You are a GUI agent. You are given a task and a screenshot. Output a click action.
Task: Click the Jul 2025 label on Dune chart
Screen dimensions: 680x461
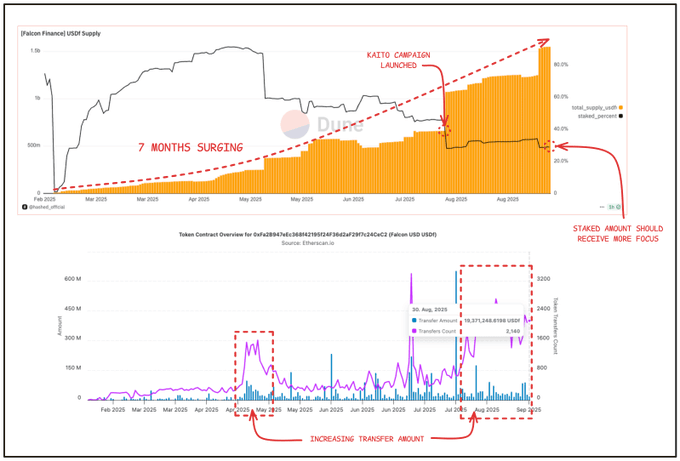(405, 199)
